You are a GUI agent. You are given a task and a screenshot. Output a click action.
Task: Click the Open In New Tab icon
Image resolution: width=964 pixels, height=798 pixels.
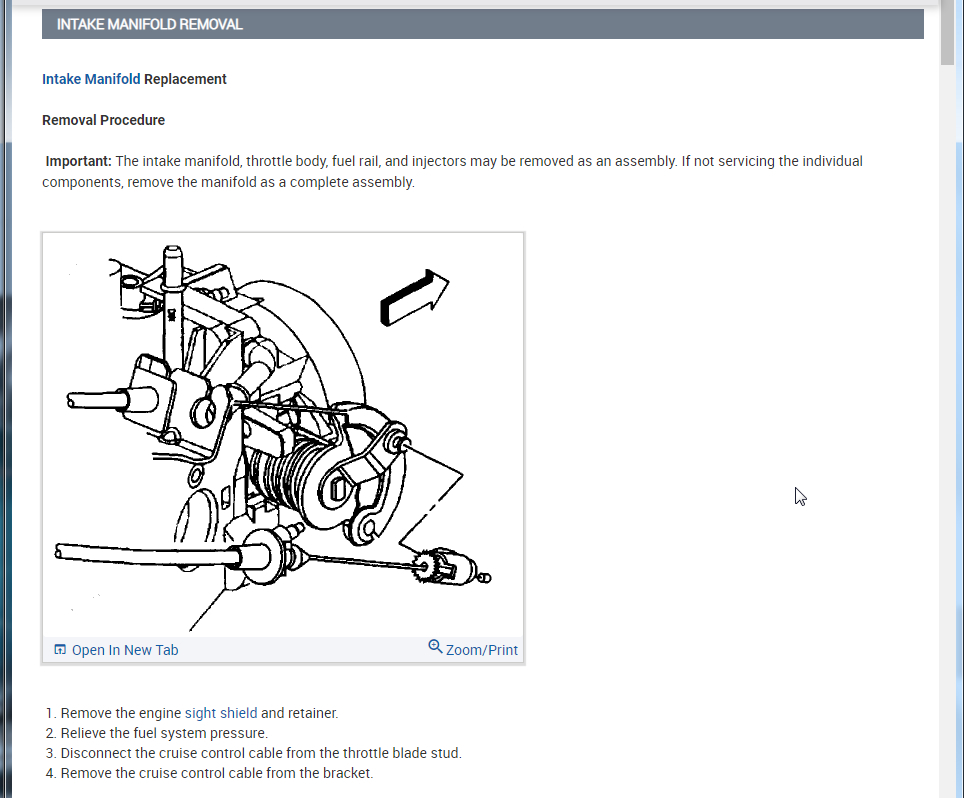(x=60, y=649)
